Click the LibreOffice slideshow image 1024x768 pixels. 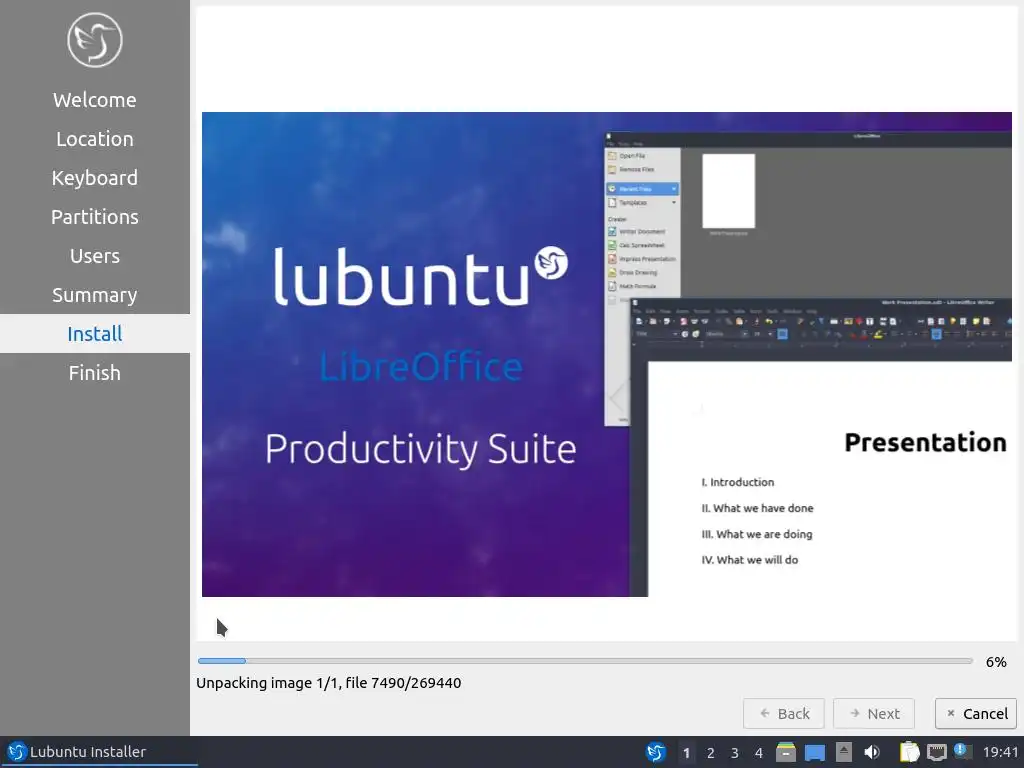tap(607, 355)
